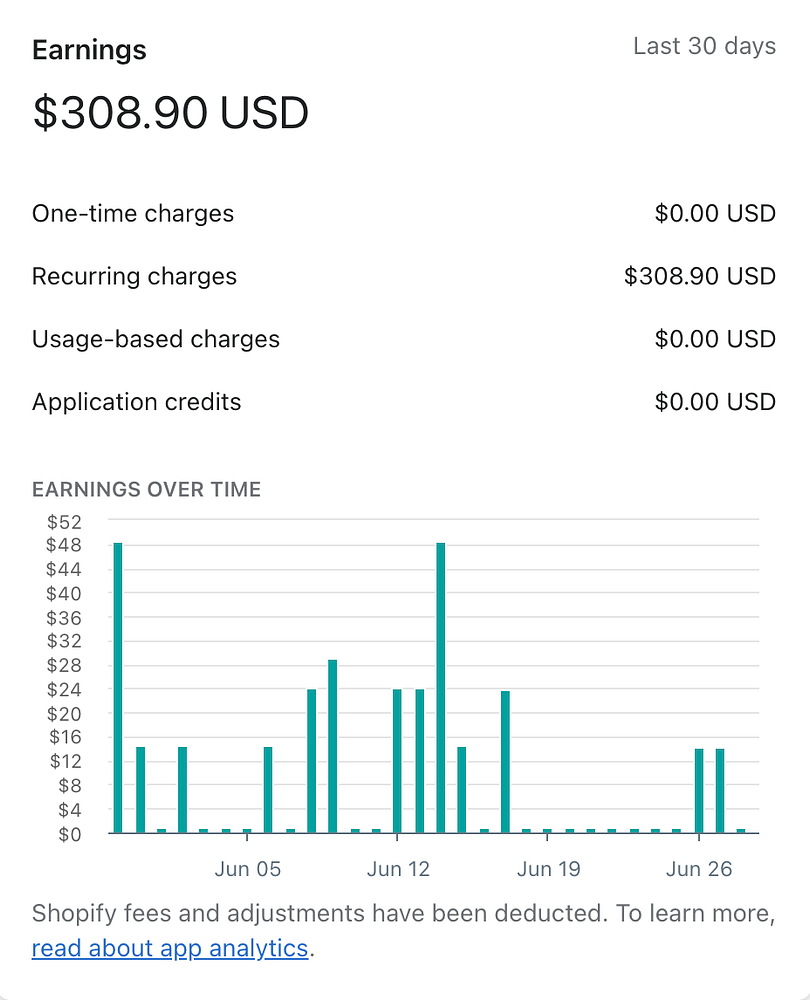Open the read about app analytics link
The image size is (810, 1000).
pos(170,948)
